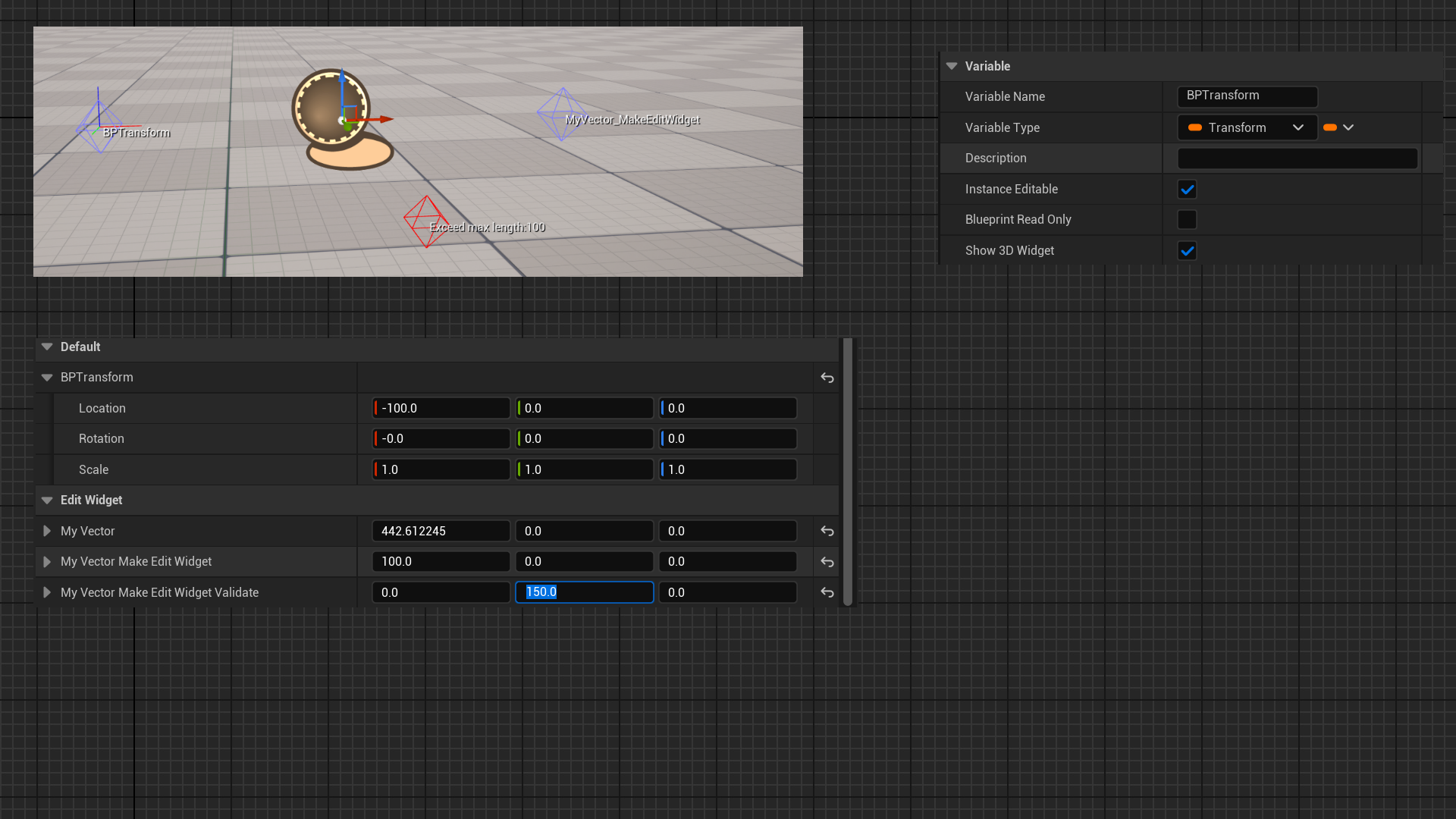Enable Blueprint Read Only checkbox
This screenshot has width=1456, height=819.
click(1187, 220)
